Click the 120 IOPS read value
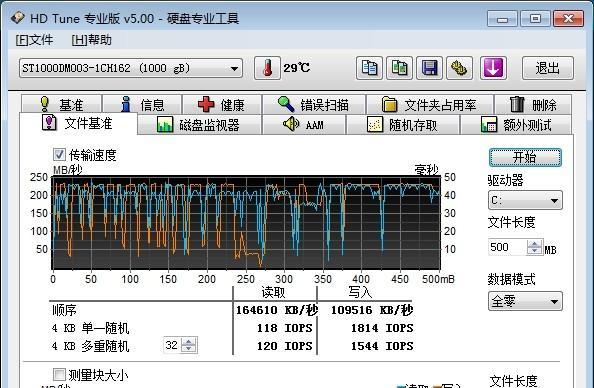Viewport: 594px width, 388px height. tap(285, 346)
